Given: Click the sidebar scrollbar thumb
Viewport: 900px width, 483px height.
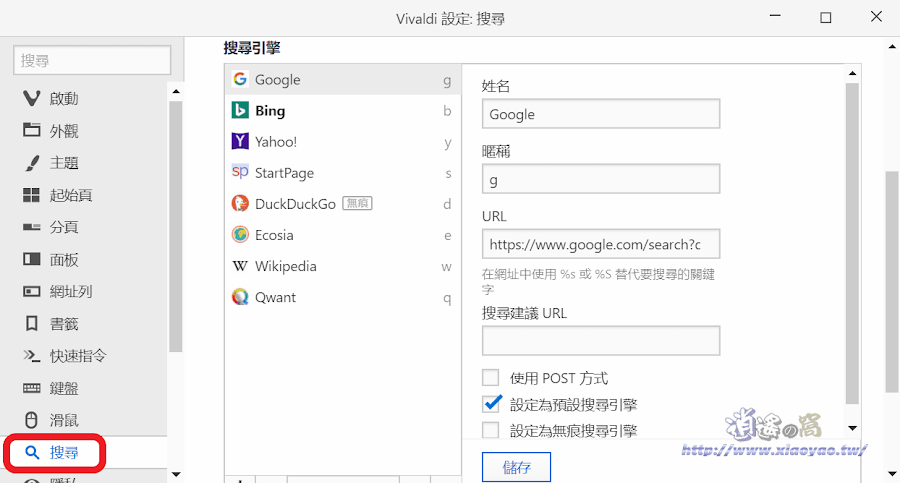Looking at the screenshot, I should [176, 226].
